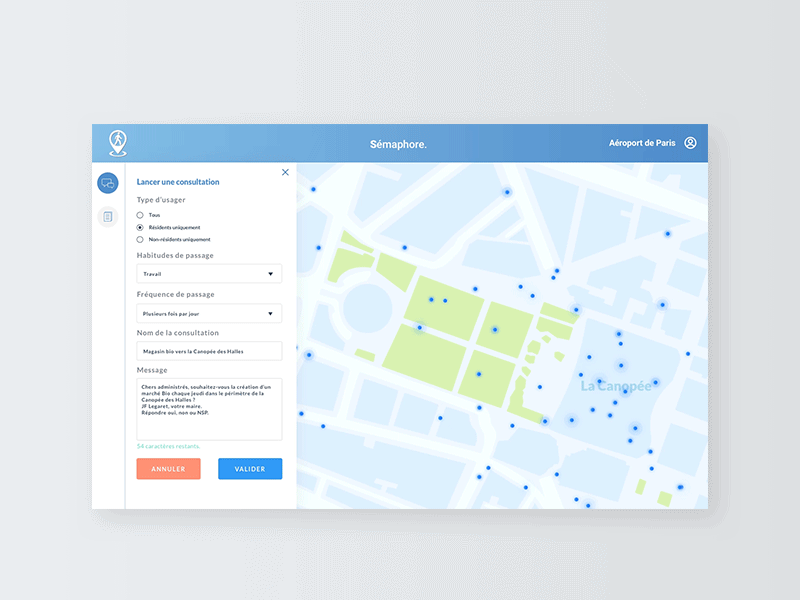
Task: Open the document list sidebar icon
Action: click(108, 217)
